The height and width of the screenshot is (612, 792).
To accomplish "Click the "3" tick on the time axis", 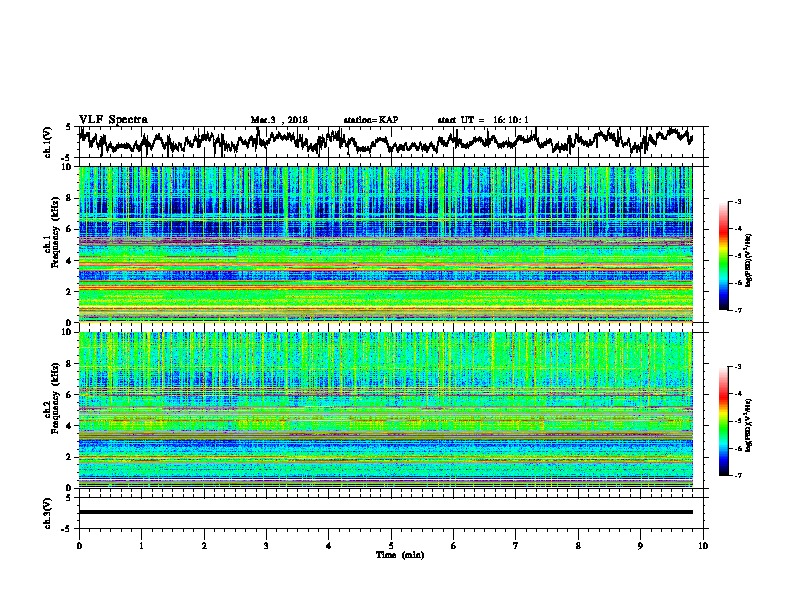I will click(266, 546).
